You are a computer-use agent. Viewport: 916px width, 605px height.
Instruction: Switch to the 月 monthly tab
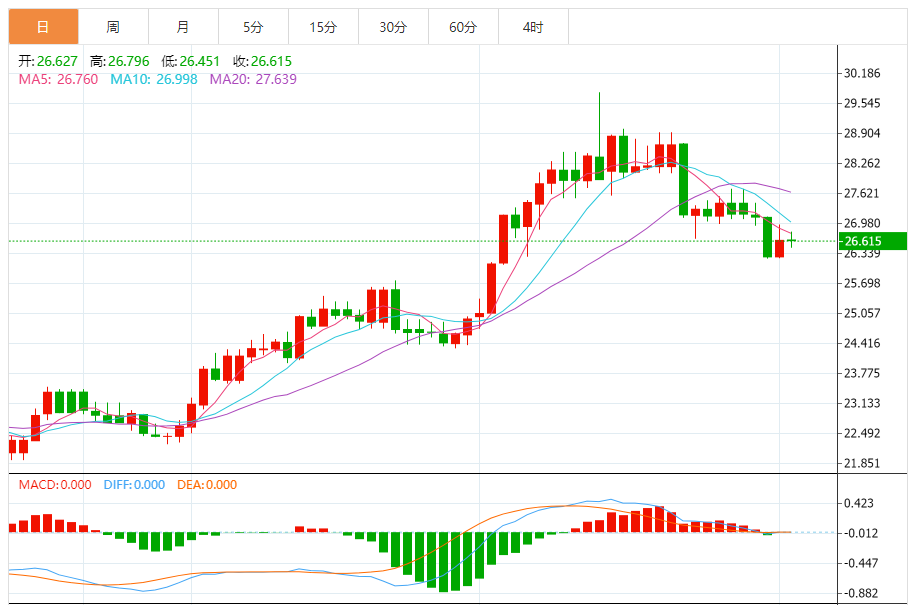pos(183,27)
